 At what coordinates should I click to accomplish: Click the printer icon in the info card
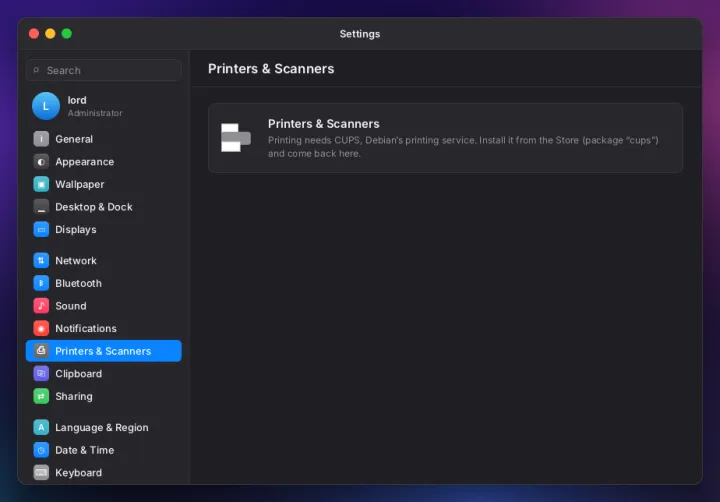coord(236,137)
